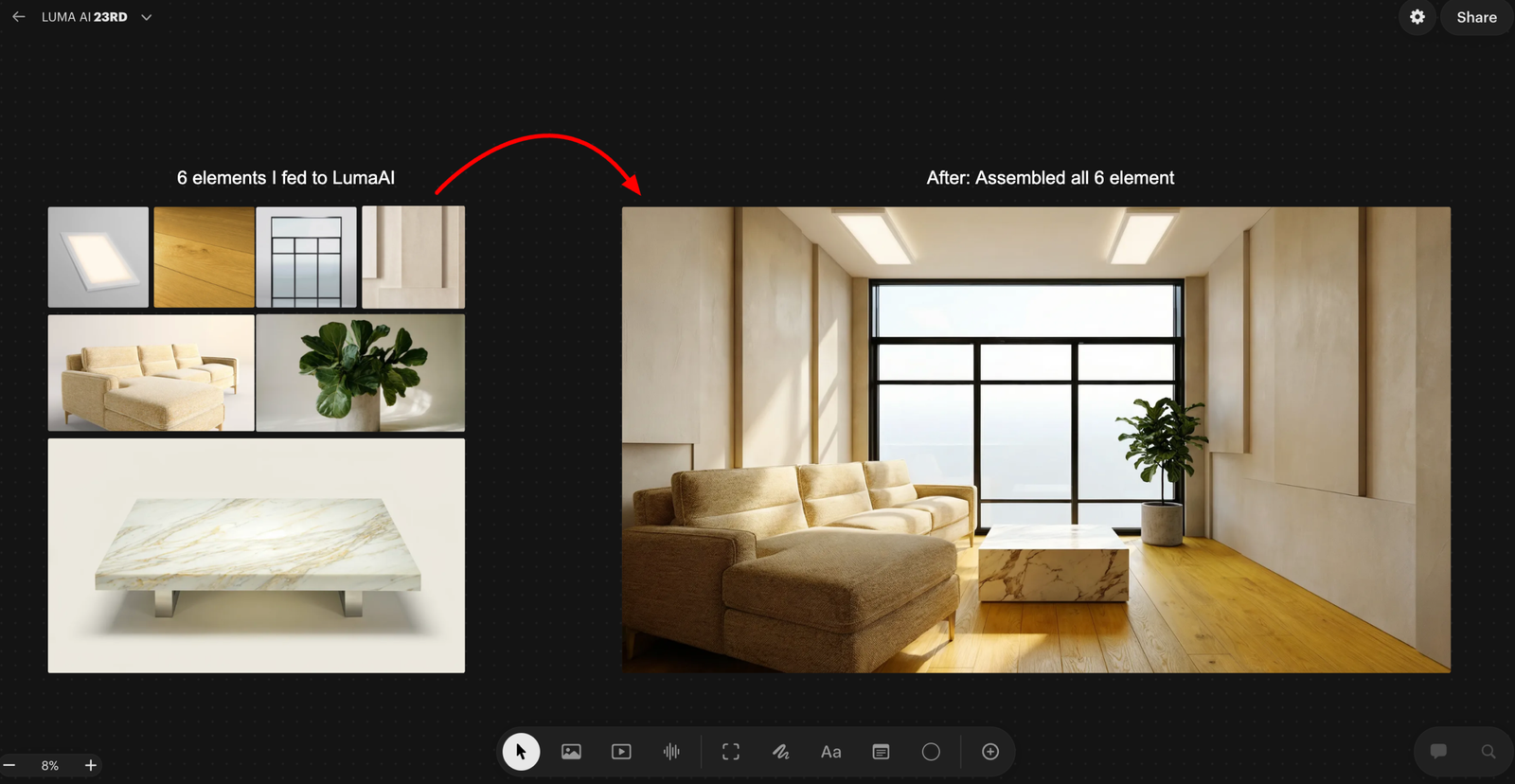Open the plus add-more tool menu

click(x=990, y=752)
